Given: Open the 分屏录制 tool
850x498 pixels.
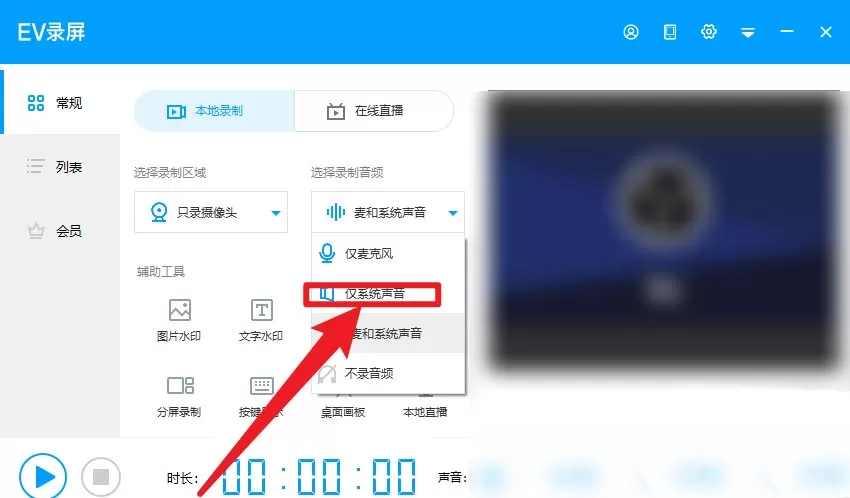Looking at the screenshot, I should (x=179, y=397).
